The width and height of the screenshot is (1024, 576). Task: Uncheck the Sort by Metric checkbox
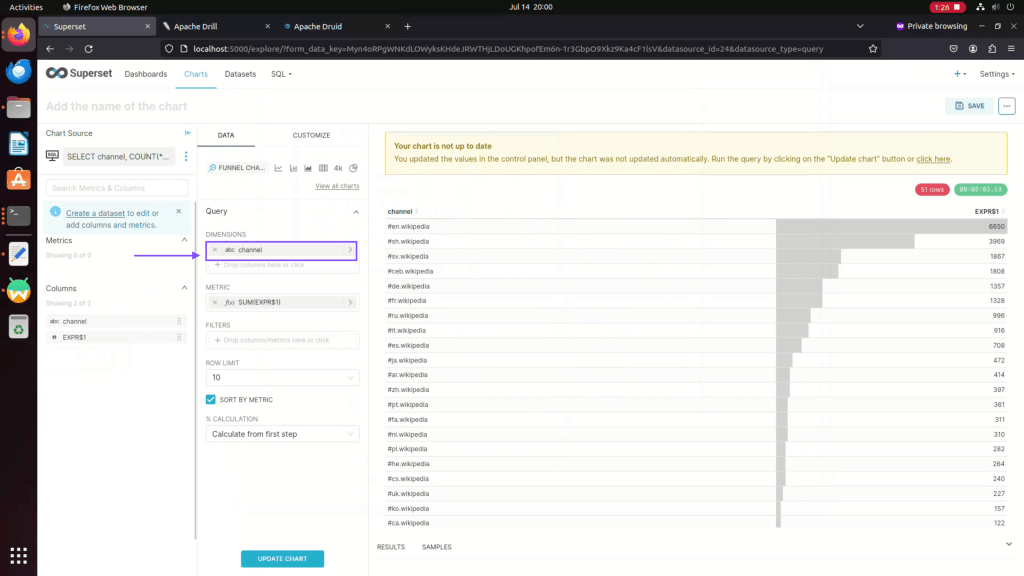coord(211,399)
